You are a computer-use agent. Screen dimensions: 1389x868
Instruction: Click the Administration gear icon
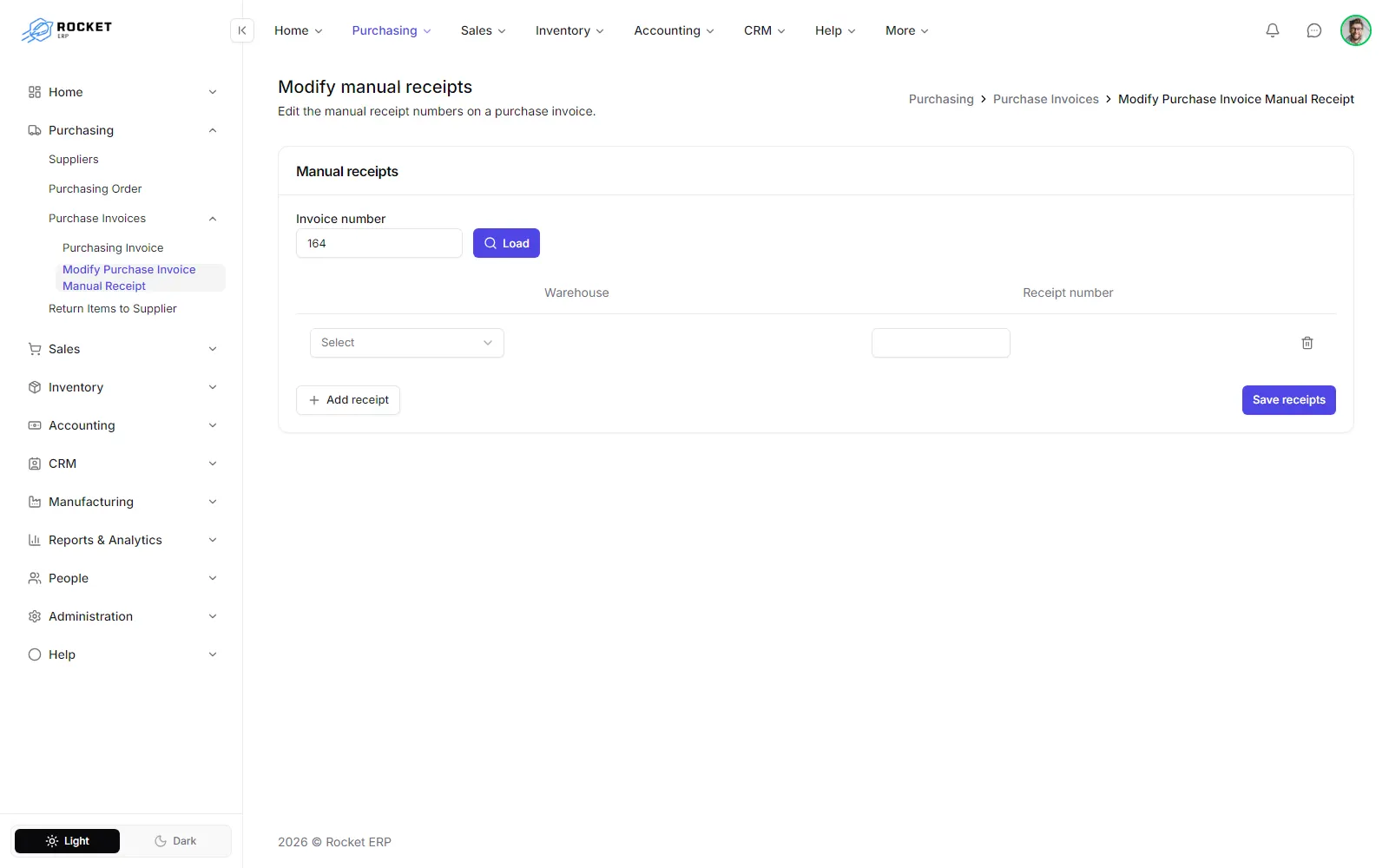coord(35,616)
